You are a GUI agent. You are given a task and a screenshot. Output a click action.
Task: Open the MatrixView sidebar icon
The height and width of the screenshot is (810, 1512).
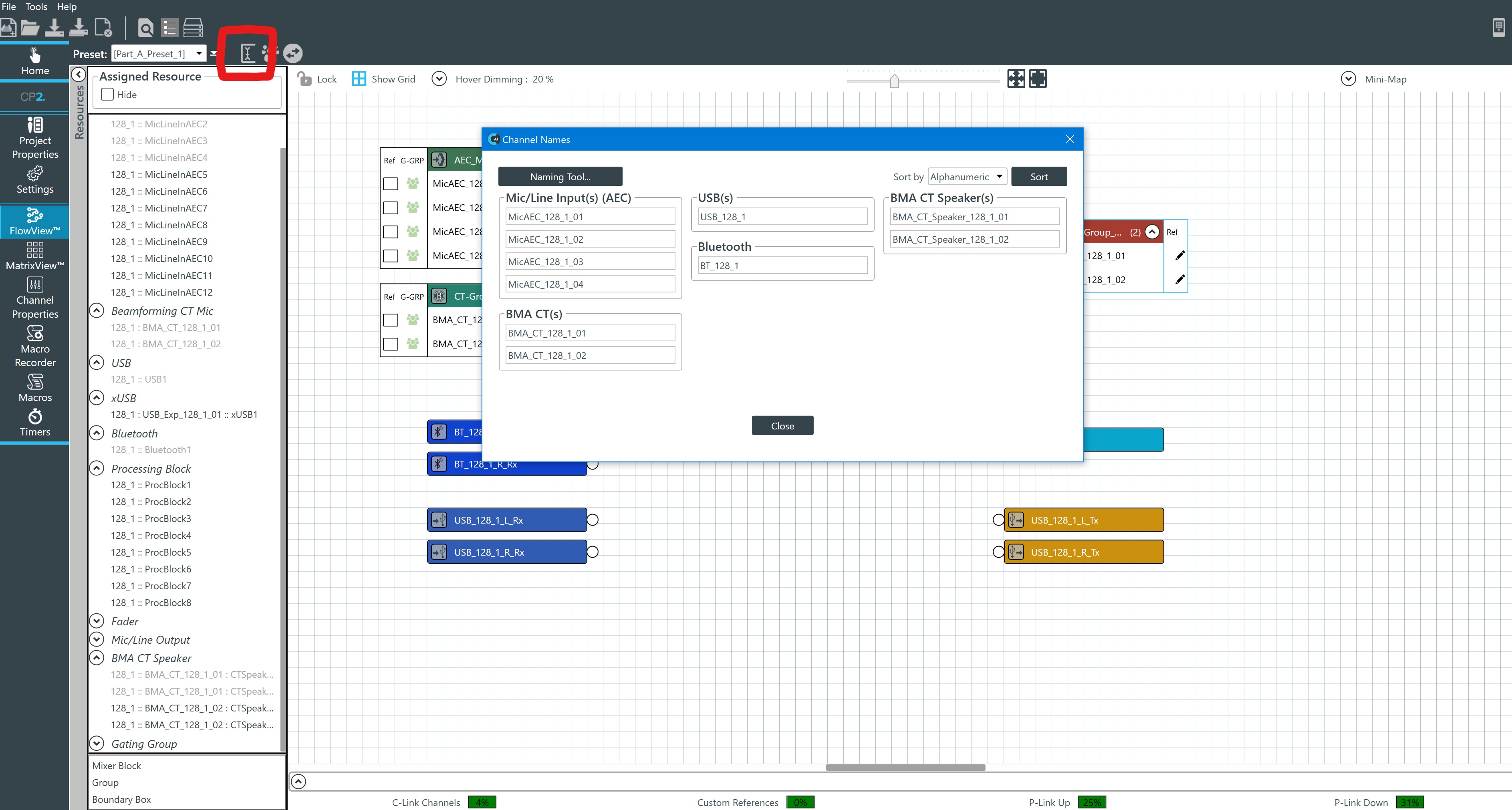tap(34, 256)
